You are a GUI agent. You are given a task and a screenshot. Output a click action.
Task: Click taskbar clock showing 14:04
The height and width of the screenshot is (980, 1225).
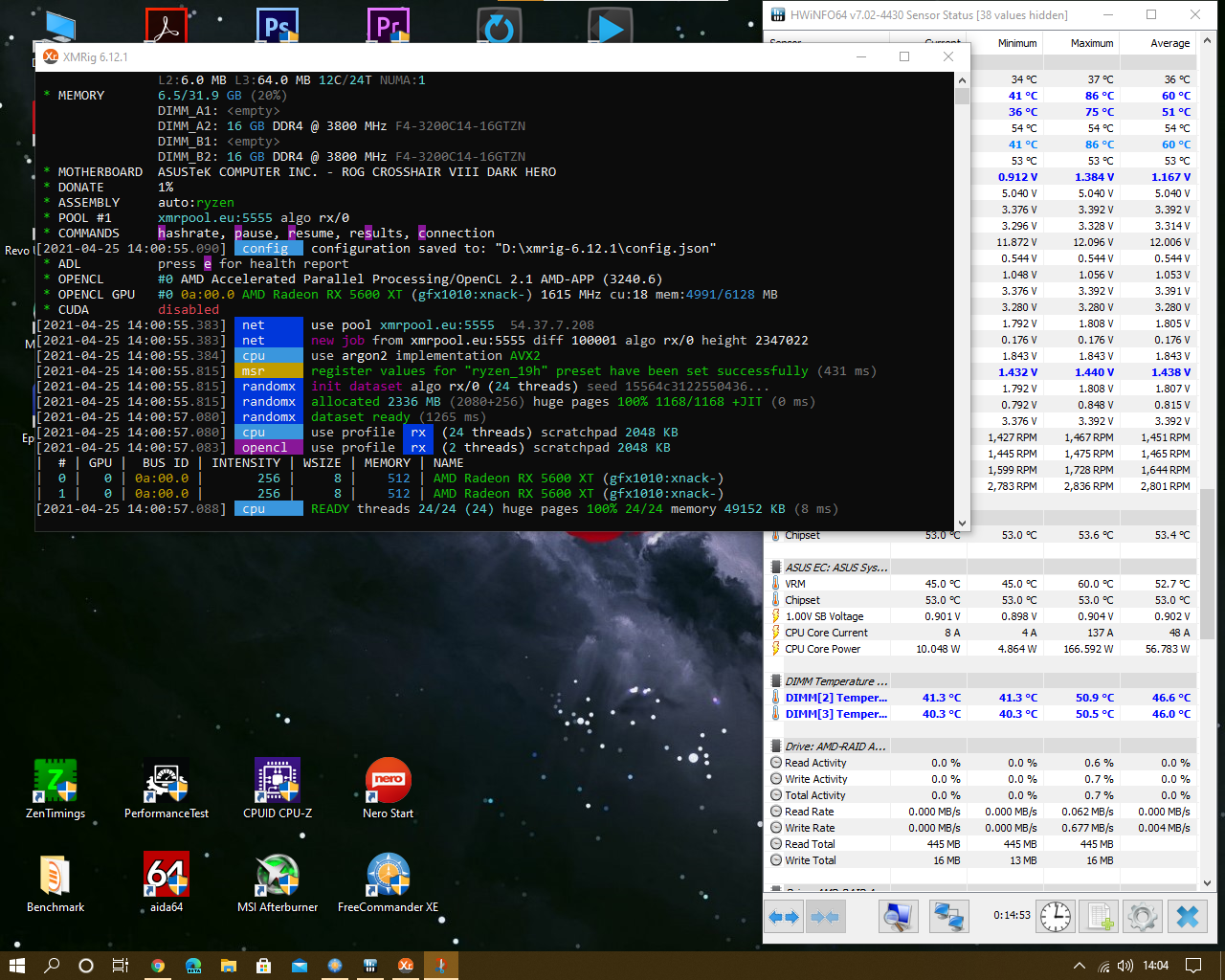click(x=1156, y=966)
